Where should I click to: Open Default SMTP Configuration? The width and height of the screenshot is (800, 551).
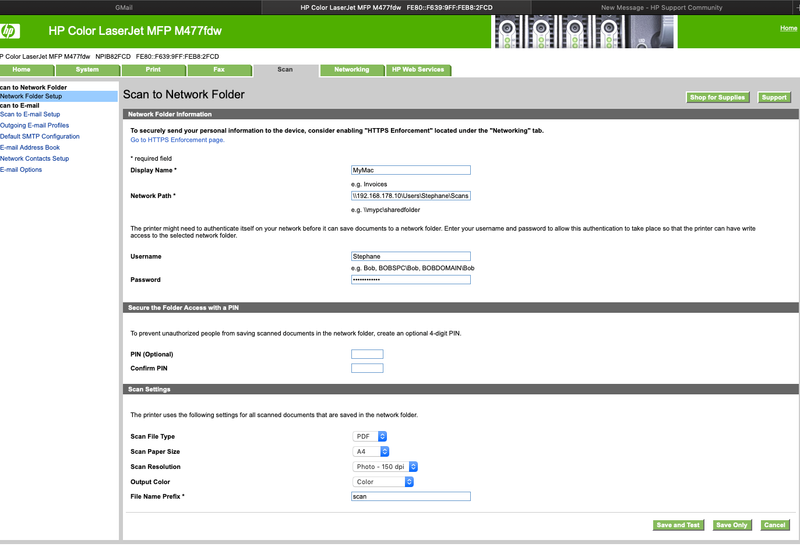tap(40, 137)
